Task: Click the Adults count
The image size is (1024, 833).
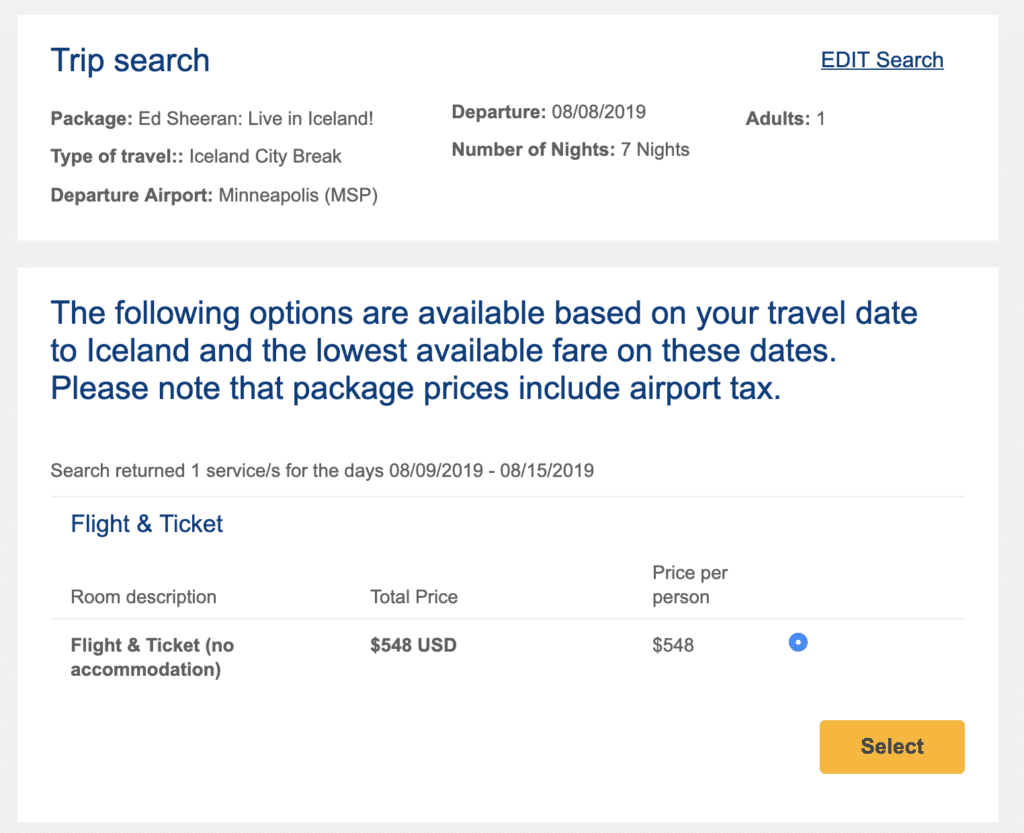Action: click(821, 119)
